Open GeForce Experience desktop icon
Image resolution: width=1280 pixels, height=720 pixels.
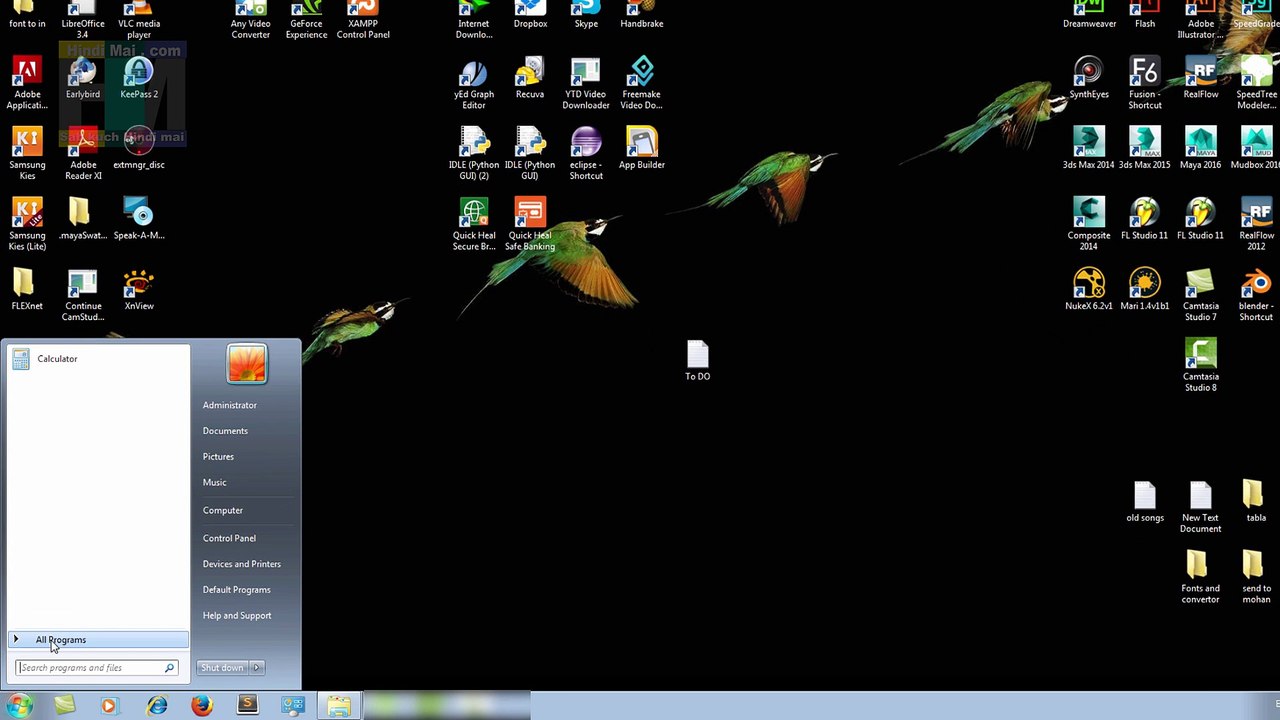click(306, 20)
